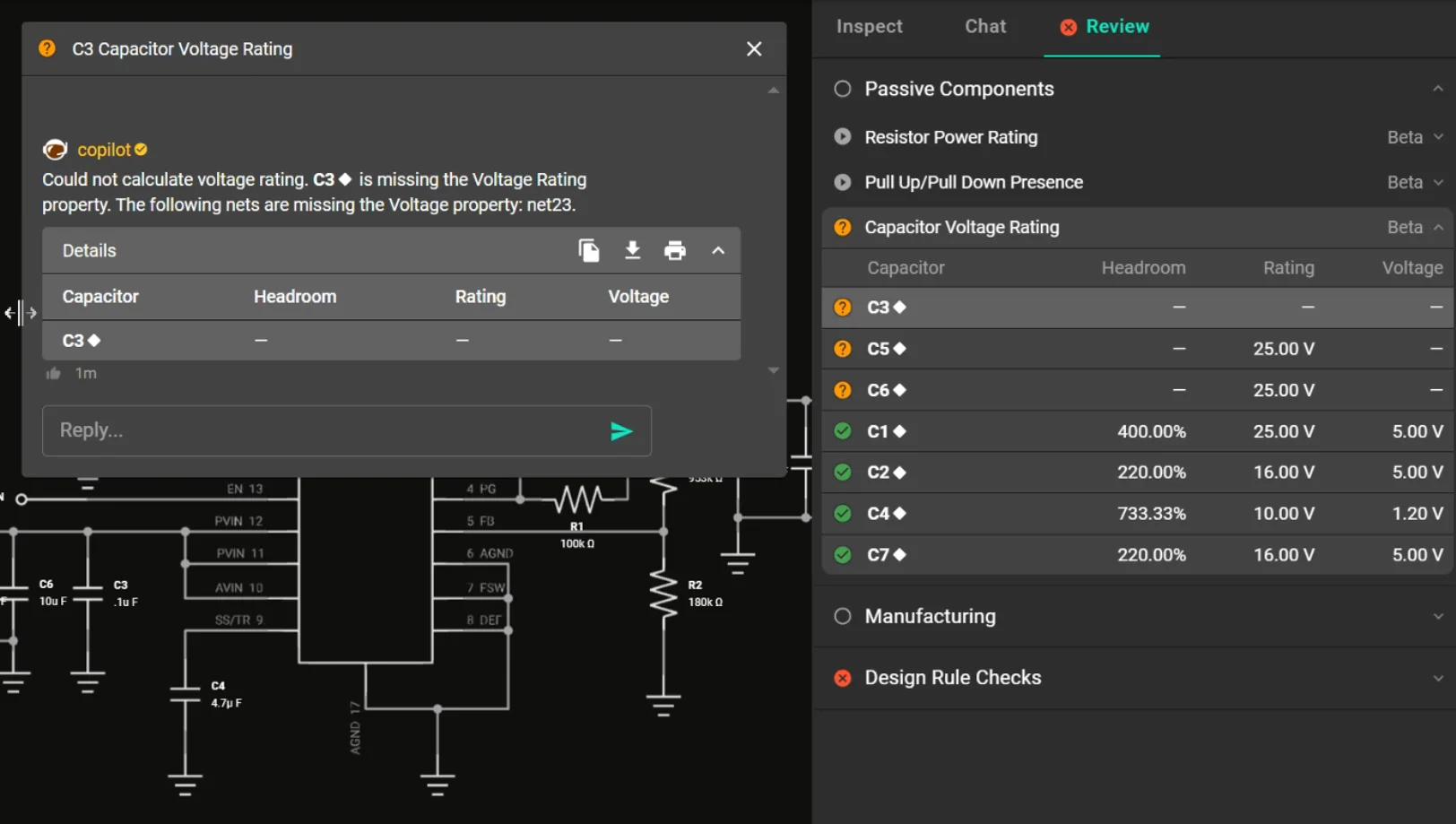Click the copilot avatar icon
The image size is (1456, 824).
coord(55,149)
